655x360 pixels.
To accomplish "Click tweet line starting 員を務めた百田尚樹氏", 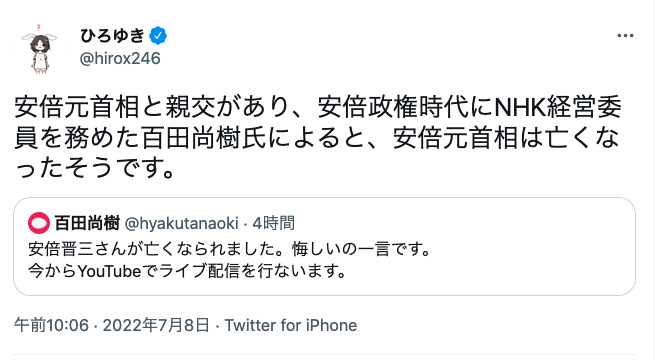I will coord(317,138).
